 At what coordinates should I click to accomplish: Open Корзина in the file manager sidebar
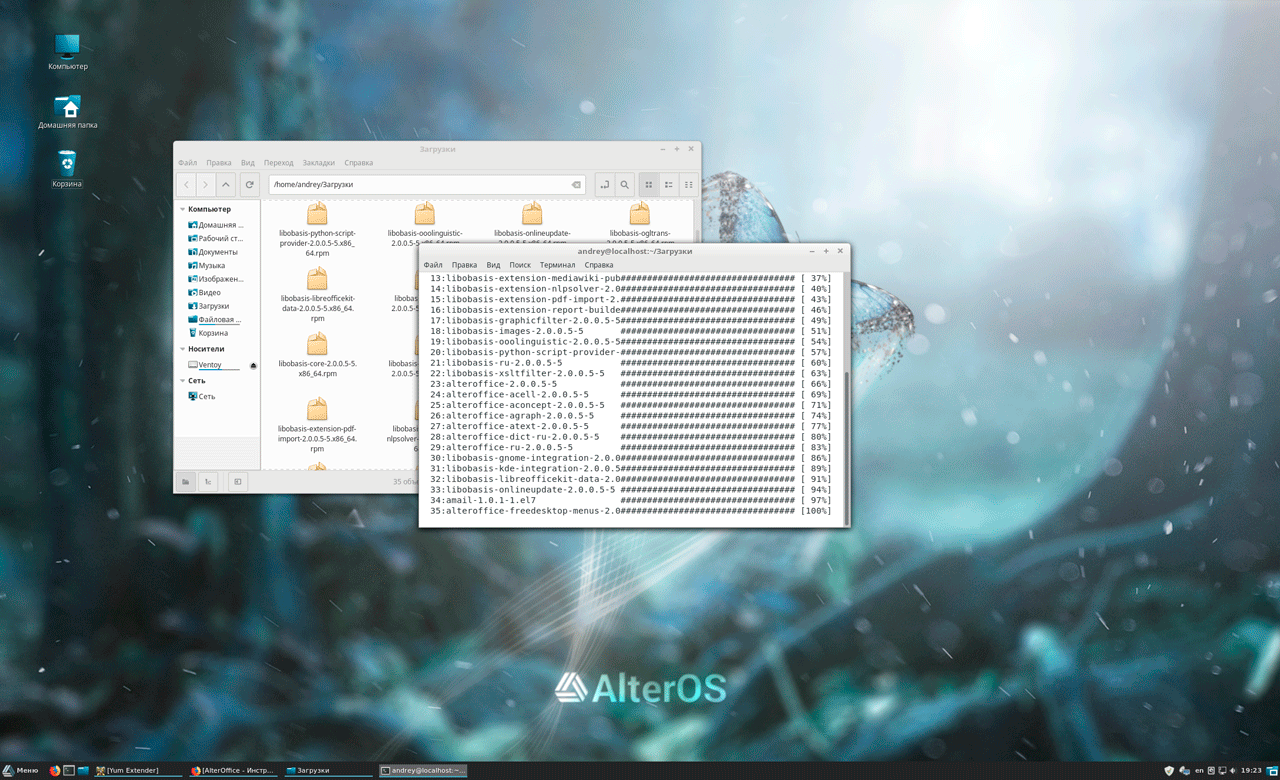point(207,333)
